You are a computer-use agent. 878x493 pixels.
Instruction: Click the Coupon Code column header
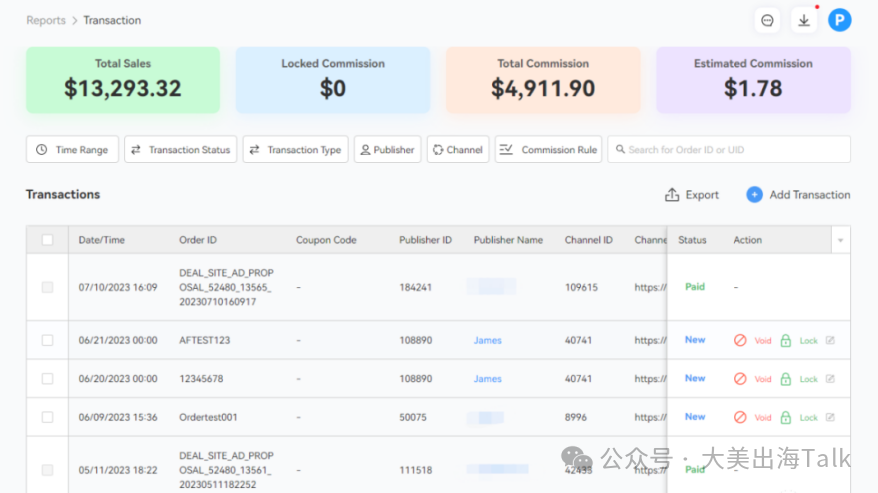pos(326,240)
